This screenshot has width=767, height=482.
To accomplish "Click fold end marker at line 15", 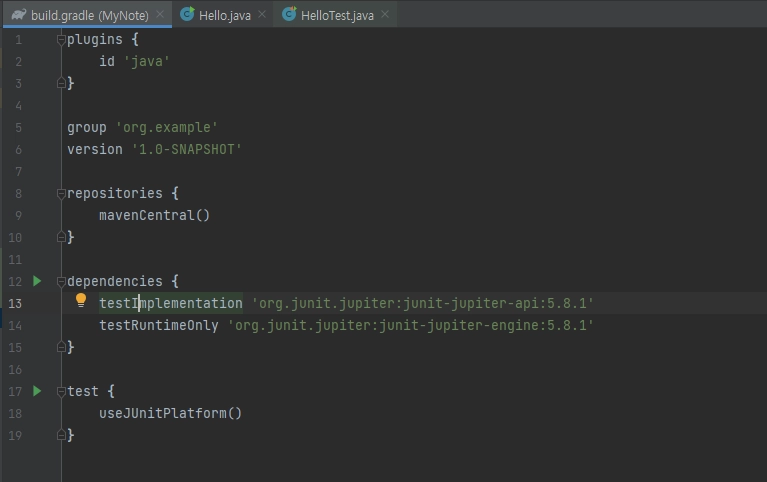I will (61, 347).
